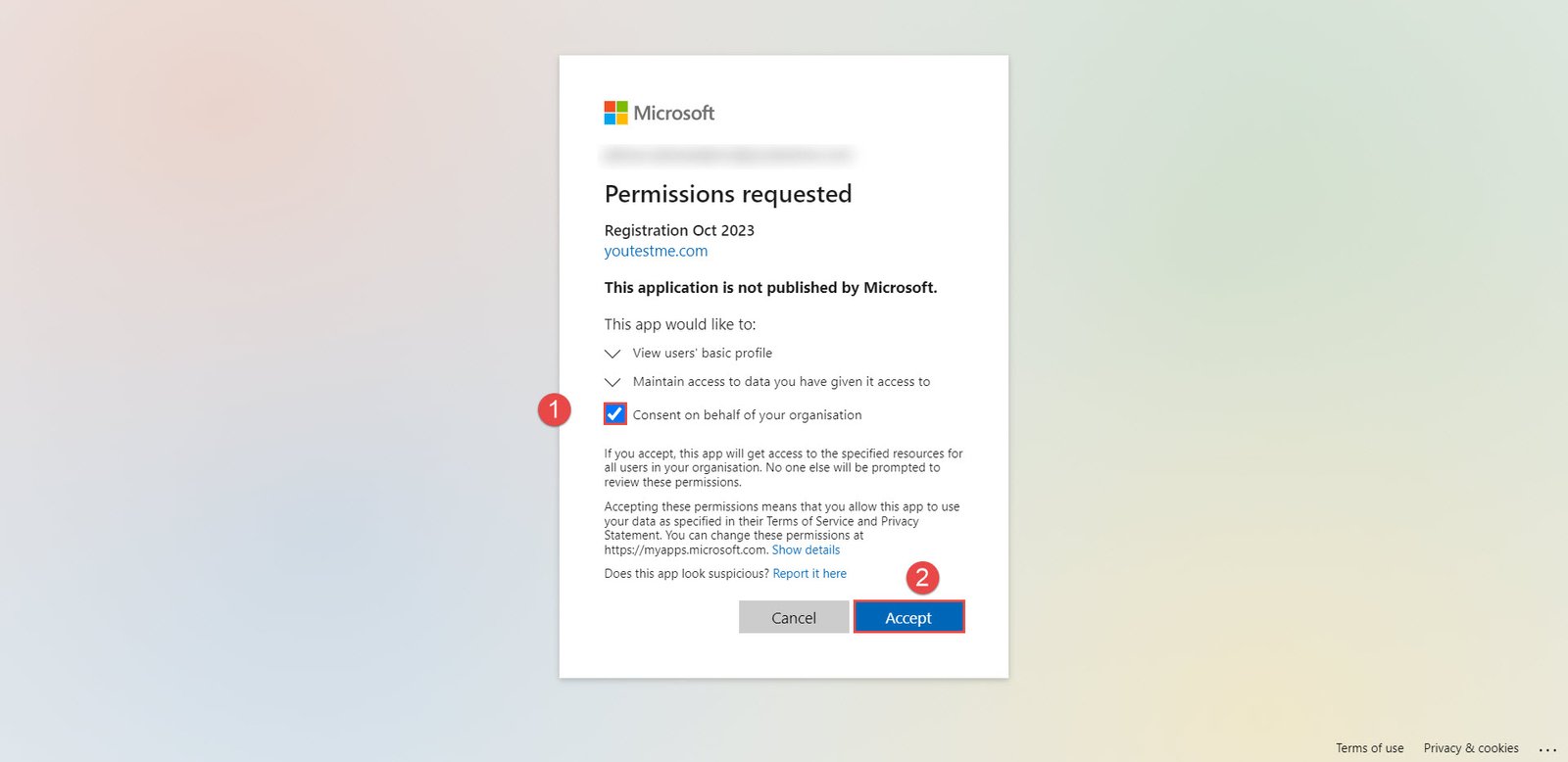Click the 'Maintain access to data' permission text

tap(781, 382)
